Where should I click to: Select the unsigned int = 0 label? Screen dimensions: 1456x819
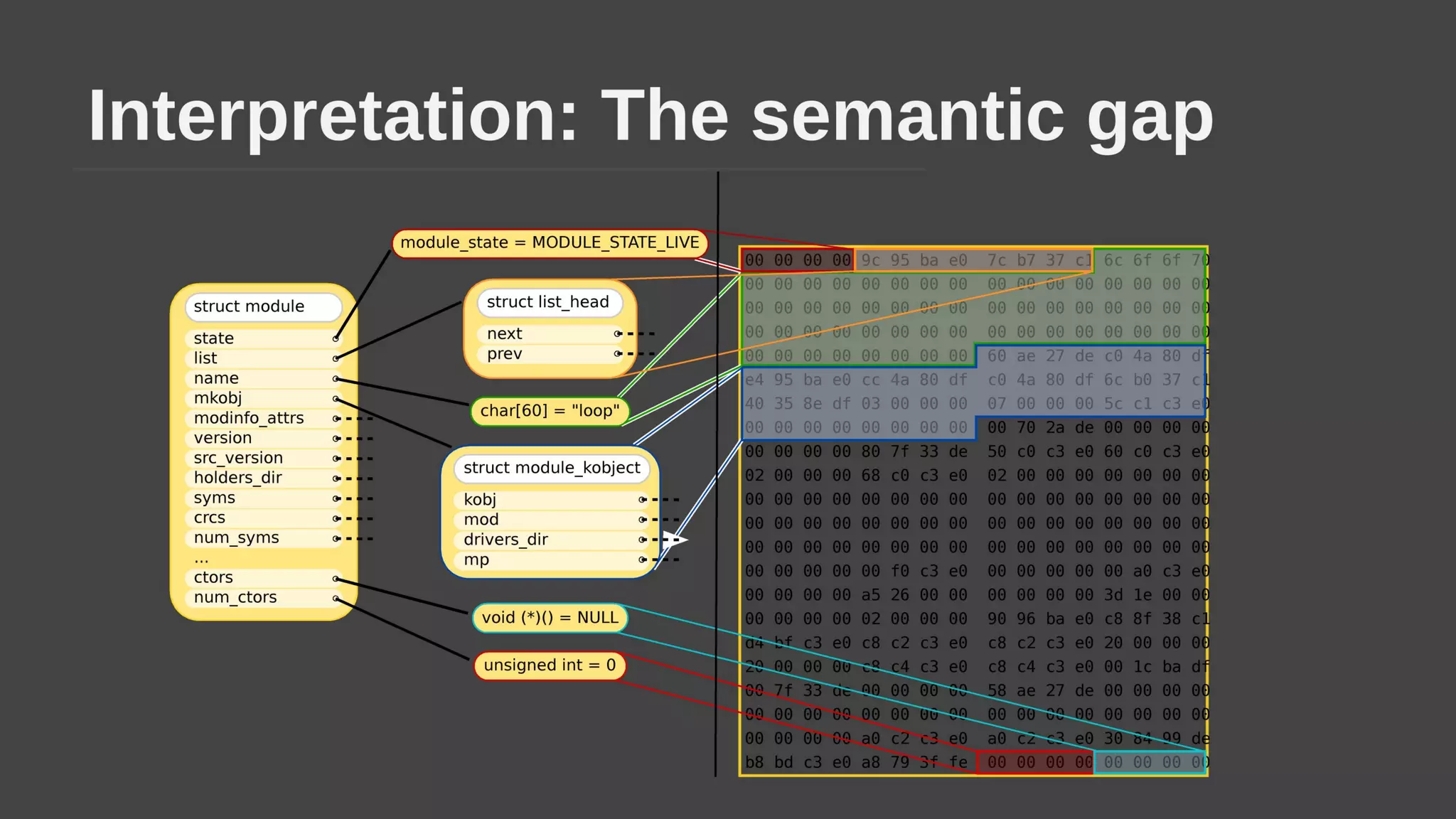(x=550, y=665)
